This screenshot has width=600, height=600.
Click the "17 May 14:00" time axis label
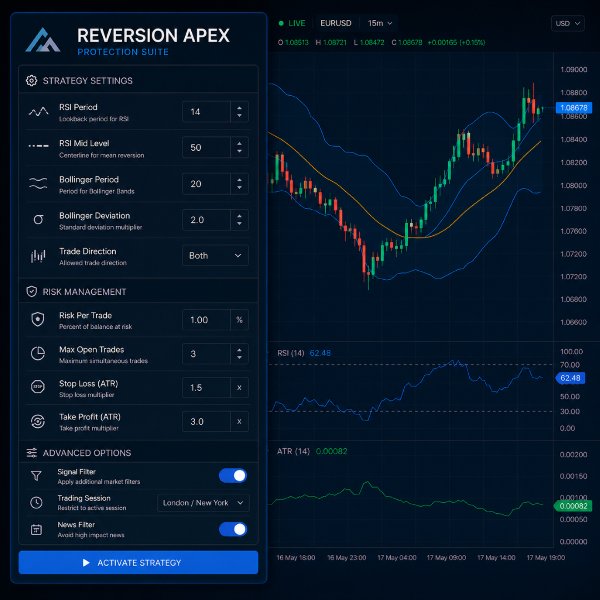(496, 558)
